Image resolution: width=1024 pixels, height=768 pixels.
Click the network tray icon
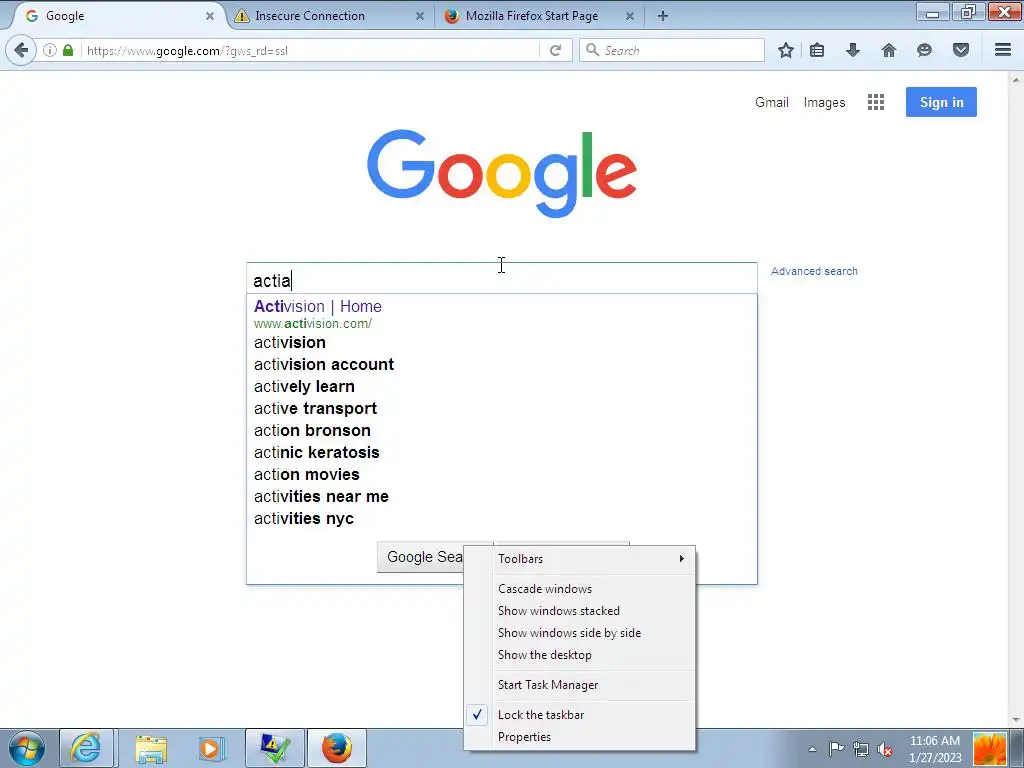point(861,749)
